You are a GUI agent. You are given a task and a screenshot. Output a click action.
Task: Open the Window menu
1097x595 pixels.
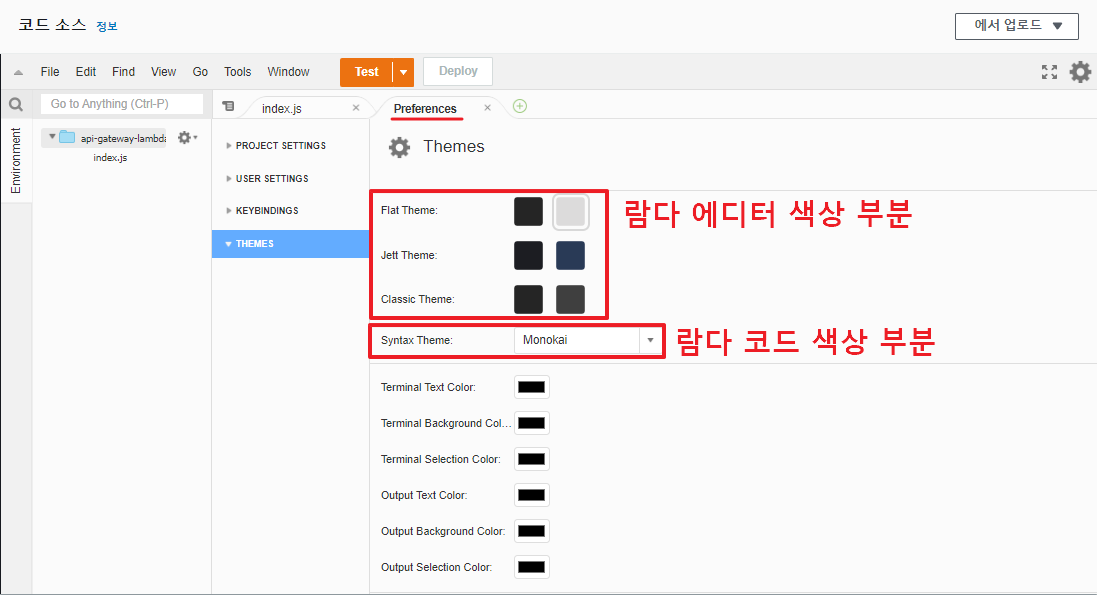coord(288,72)
